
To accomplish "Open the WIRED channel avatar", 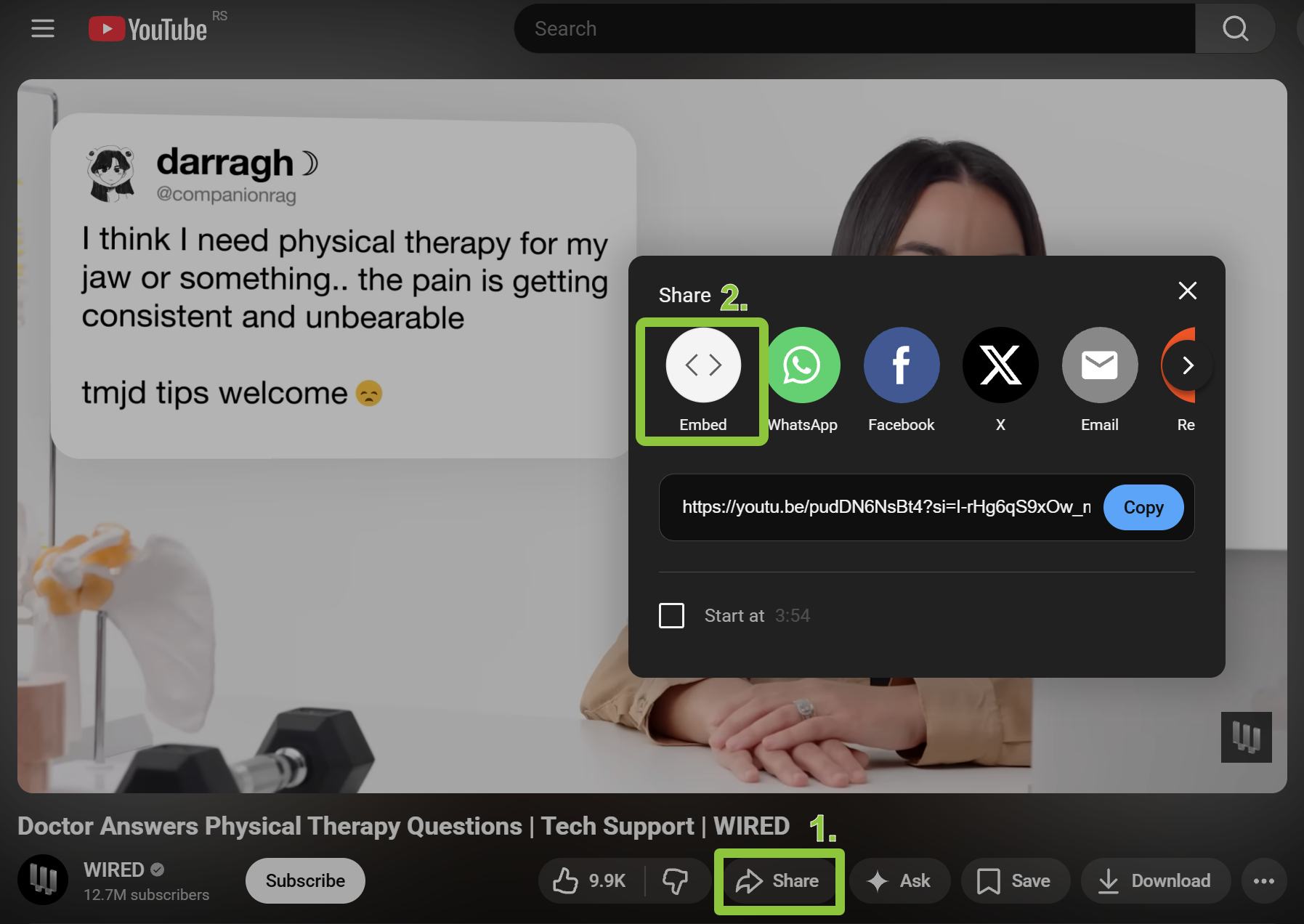I will pos(43,880).
